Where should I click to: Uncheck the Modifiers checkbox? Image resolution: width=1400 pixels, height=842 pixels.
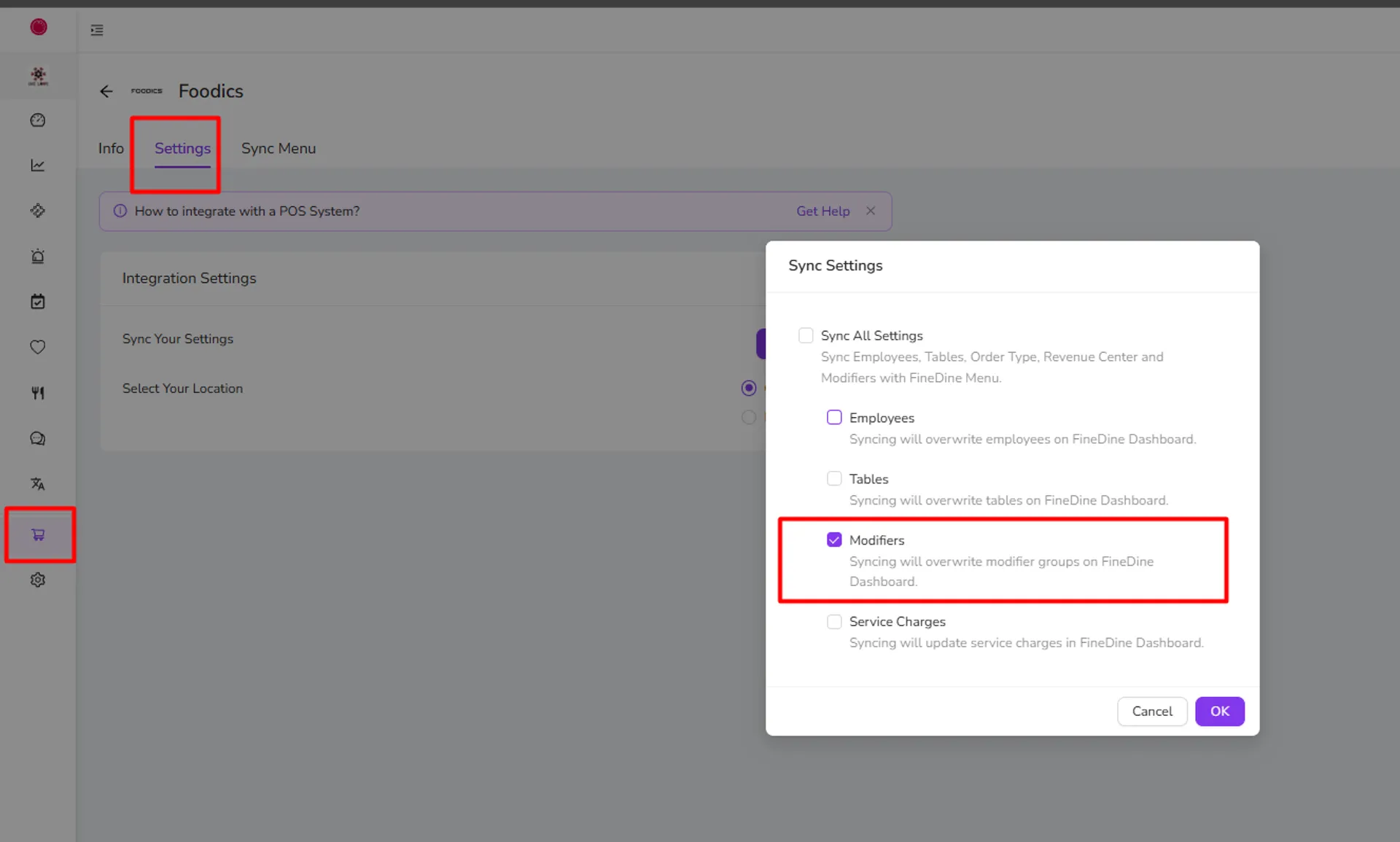coord(834,540)
